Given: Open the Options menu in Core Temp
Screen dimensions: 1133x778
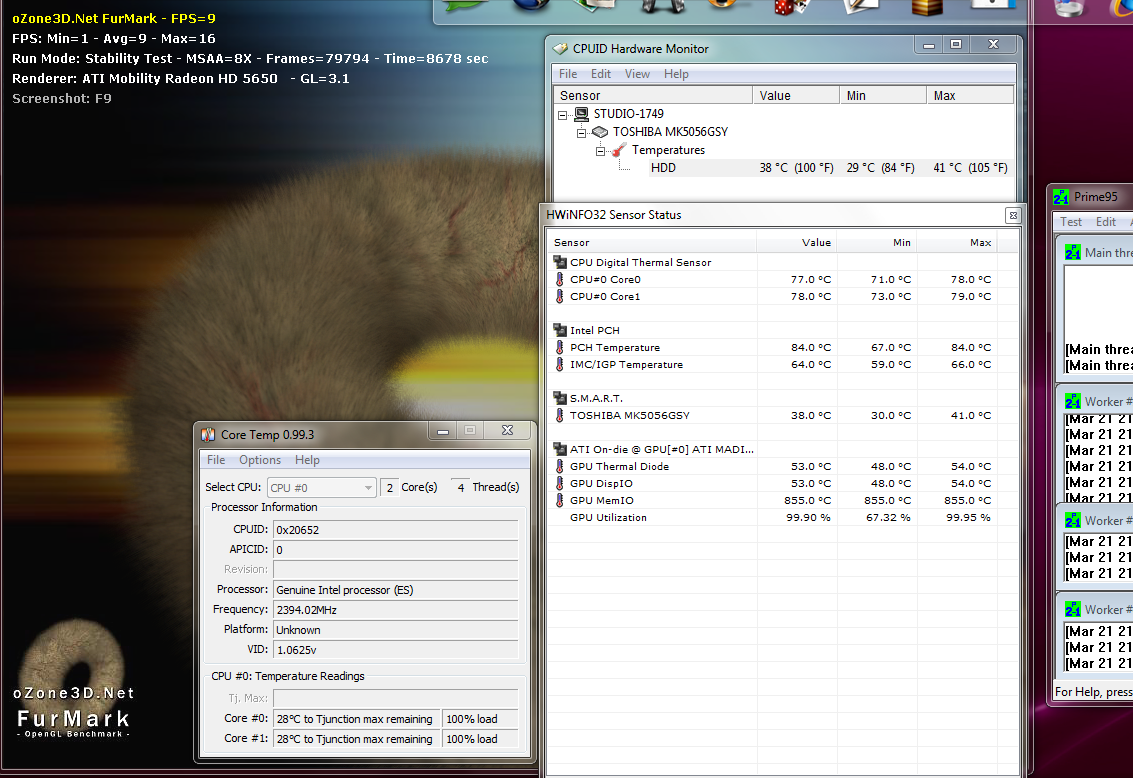Looking at the screenshot, I should (260, 459).
